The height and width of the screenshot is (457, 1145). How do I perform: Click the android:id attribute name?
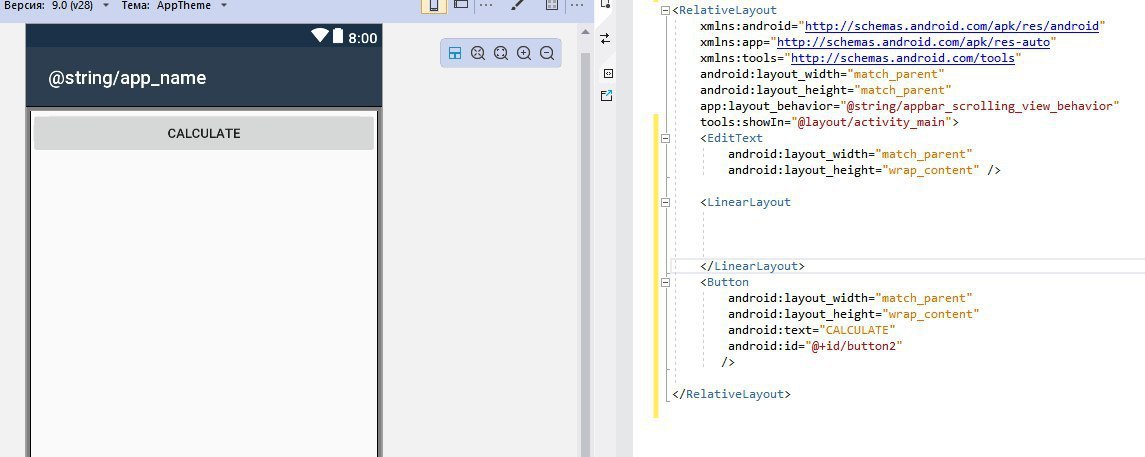point(763,346)
